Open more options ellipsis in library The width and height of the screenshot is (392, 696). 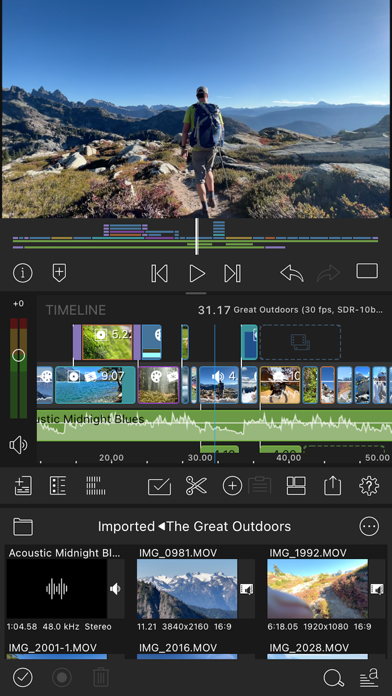tap(369, 526)
